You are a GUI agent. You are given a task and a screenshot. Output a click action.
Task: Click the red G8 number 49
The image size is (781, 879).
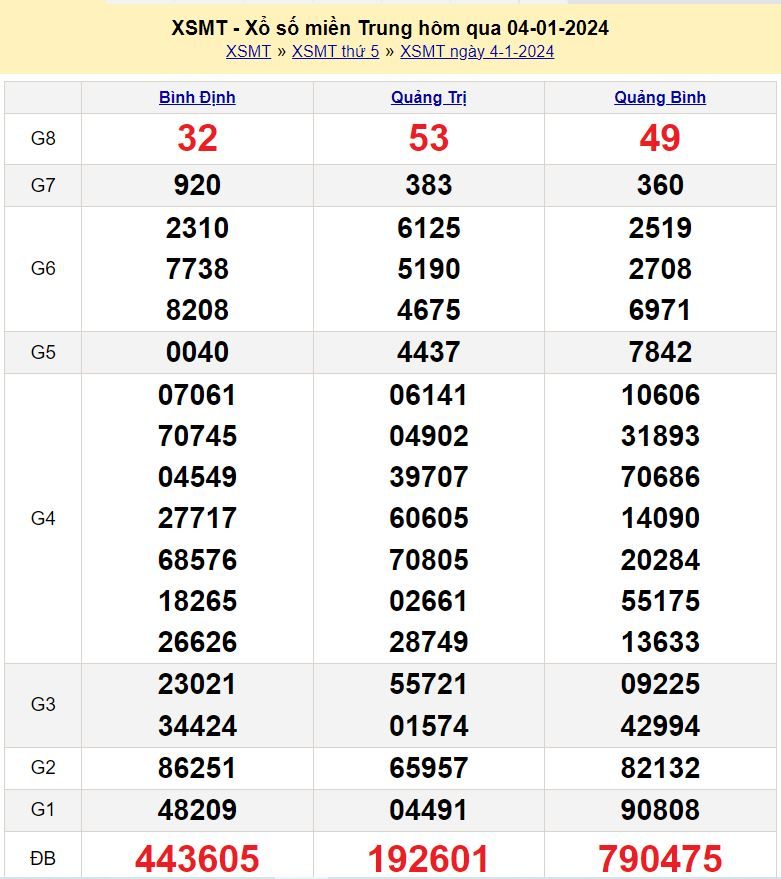tap(660, 138)
